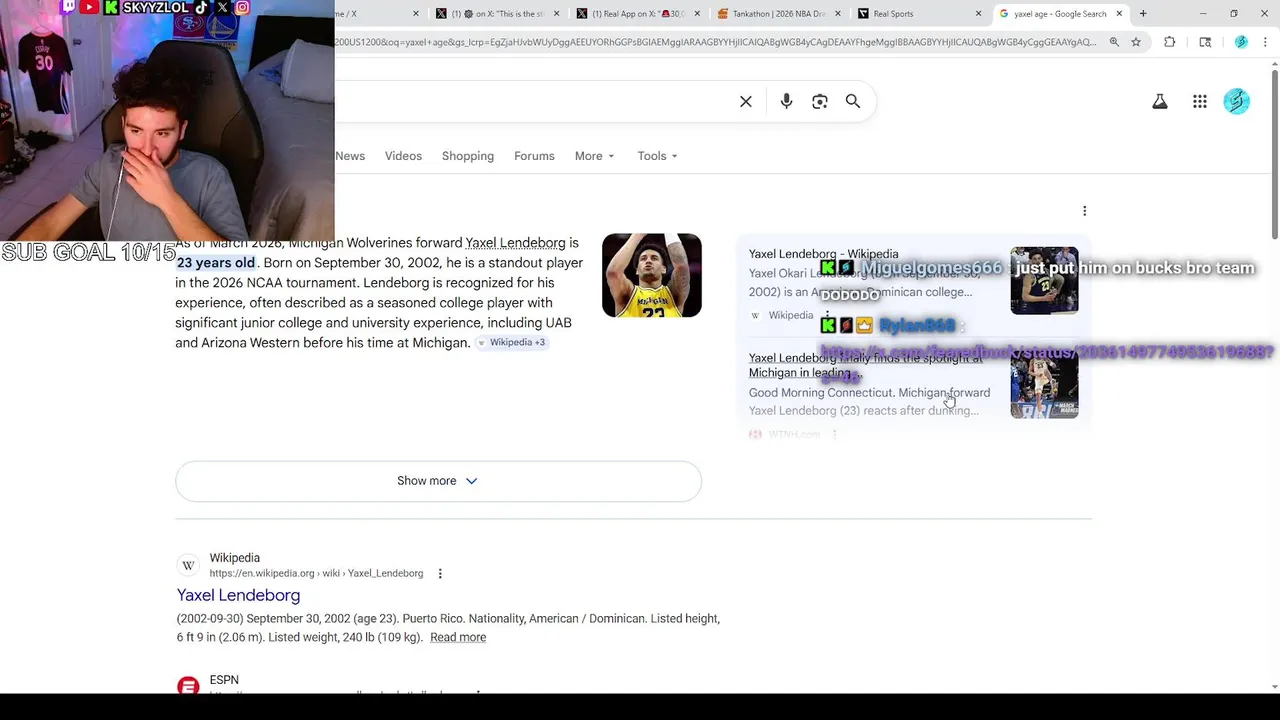The height and width of the screenshot is (720, 1280).
Task: Open a new browser tab
Action: (1143, 14)
